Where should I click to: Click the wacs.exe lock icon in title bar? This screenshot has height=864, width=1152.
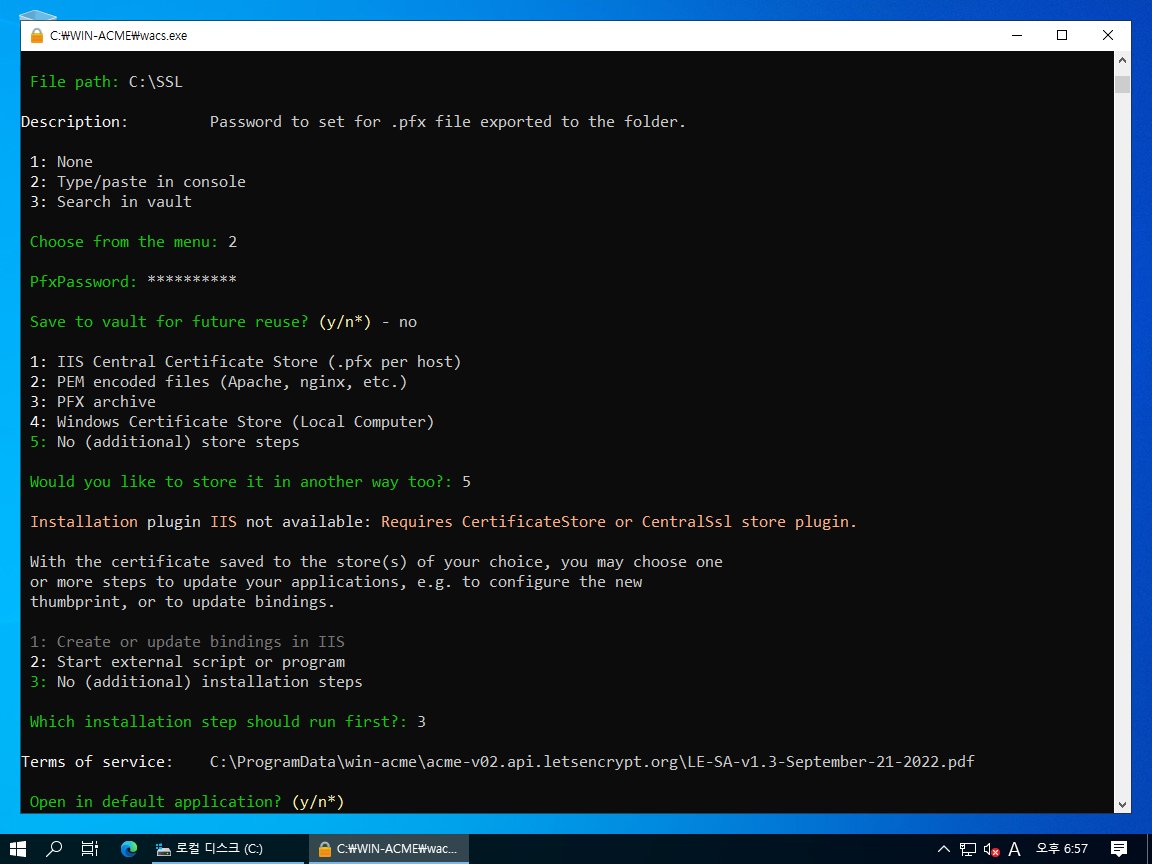tap(37, 35)
